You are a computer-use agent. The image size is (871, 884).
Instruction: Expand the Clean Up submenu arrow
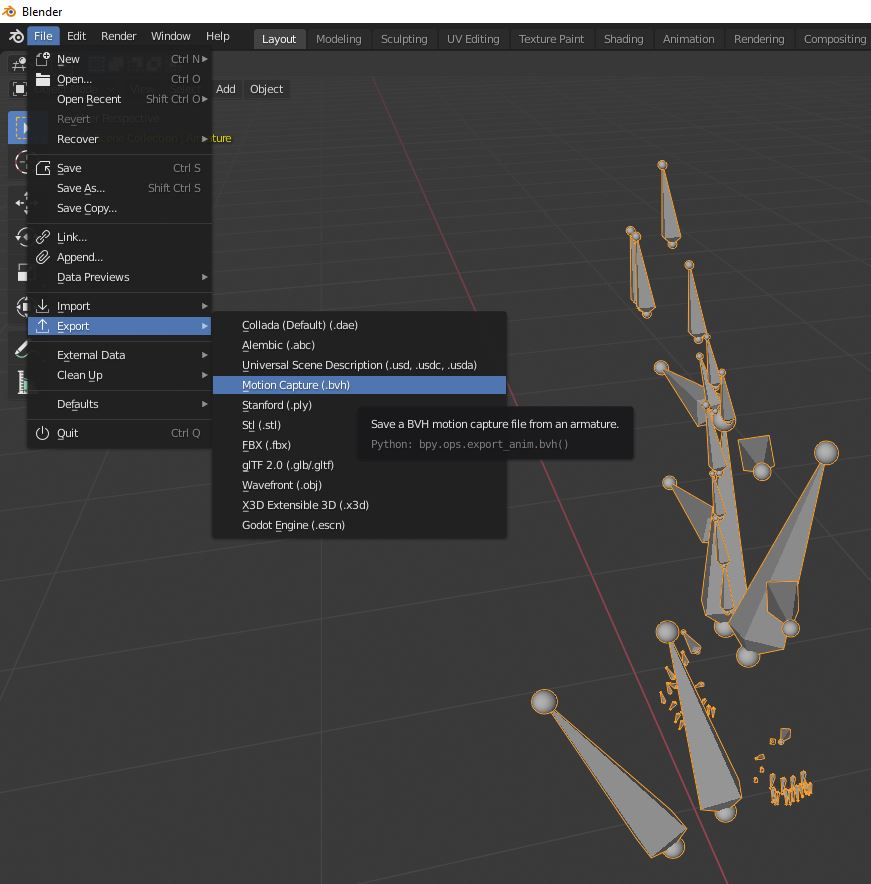point(205,375)
